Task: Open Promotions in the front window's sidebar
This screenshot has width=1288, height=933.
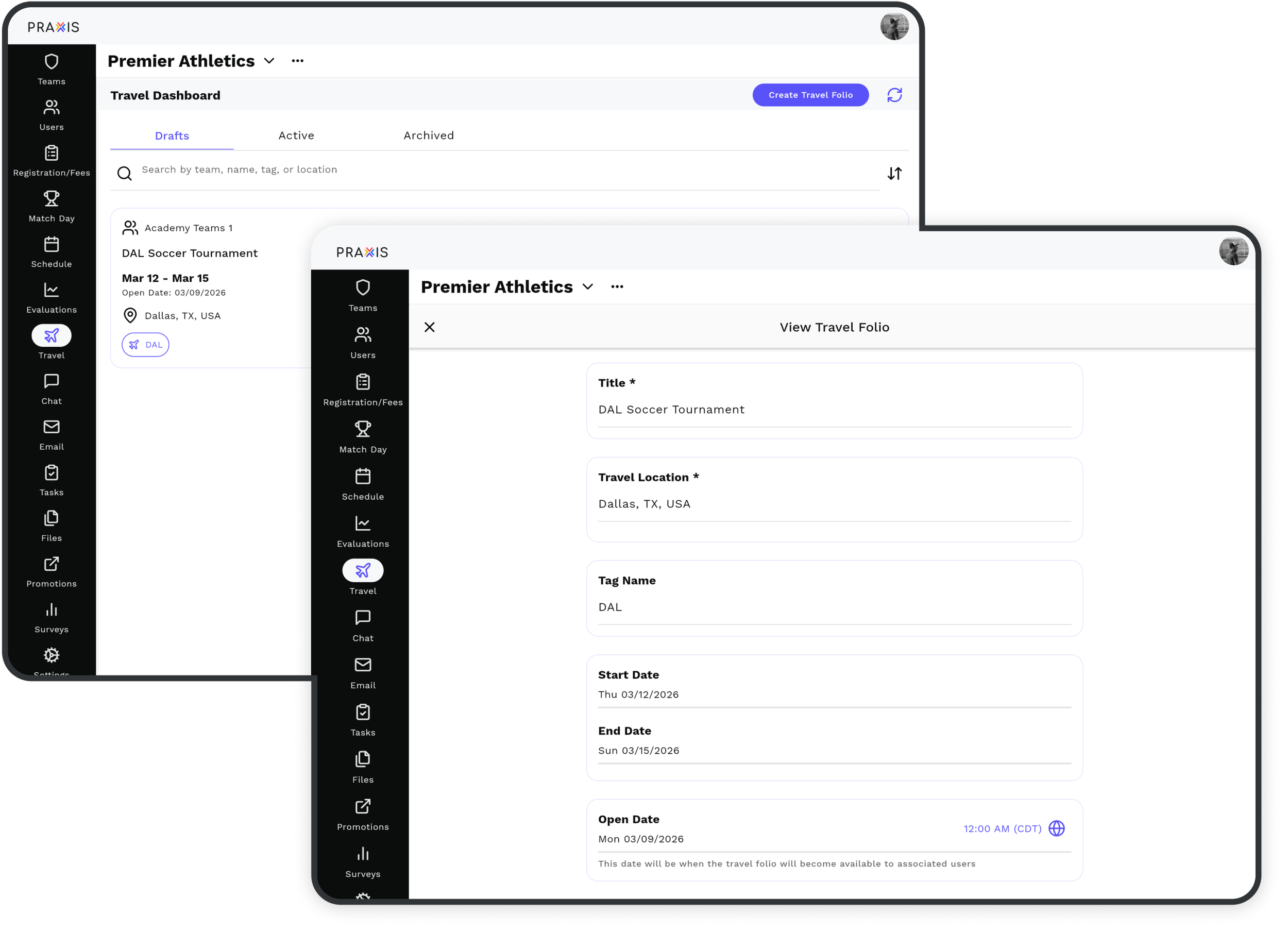Action: coord(362,815)
